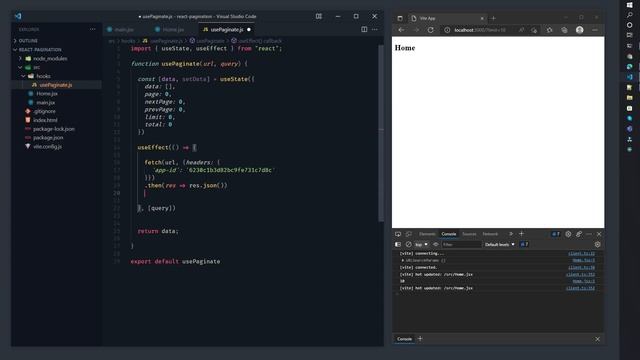640x360 pixels.
Task: Open DevTools settings gear icon
Action: click(x=568, y=234)
